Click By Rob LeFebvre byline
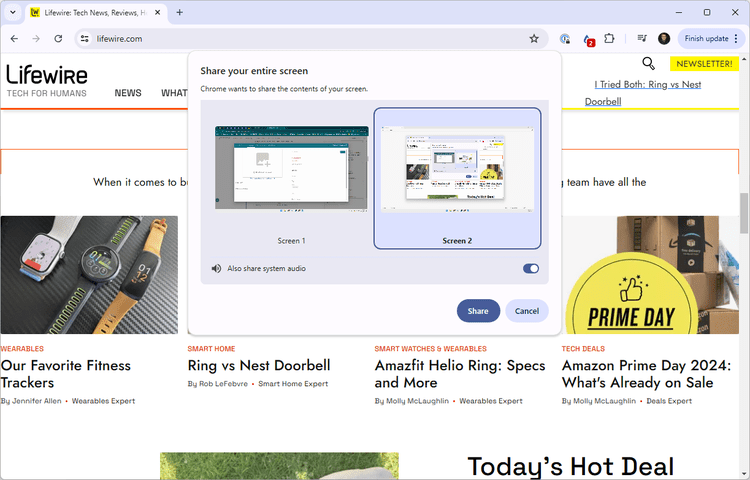The height and width of the screenshot is (480, 750). (x=218, y=383)
